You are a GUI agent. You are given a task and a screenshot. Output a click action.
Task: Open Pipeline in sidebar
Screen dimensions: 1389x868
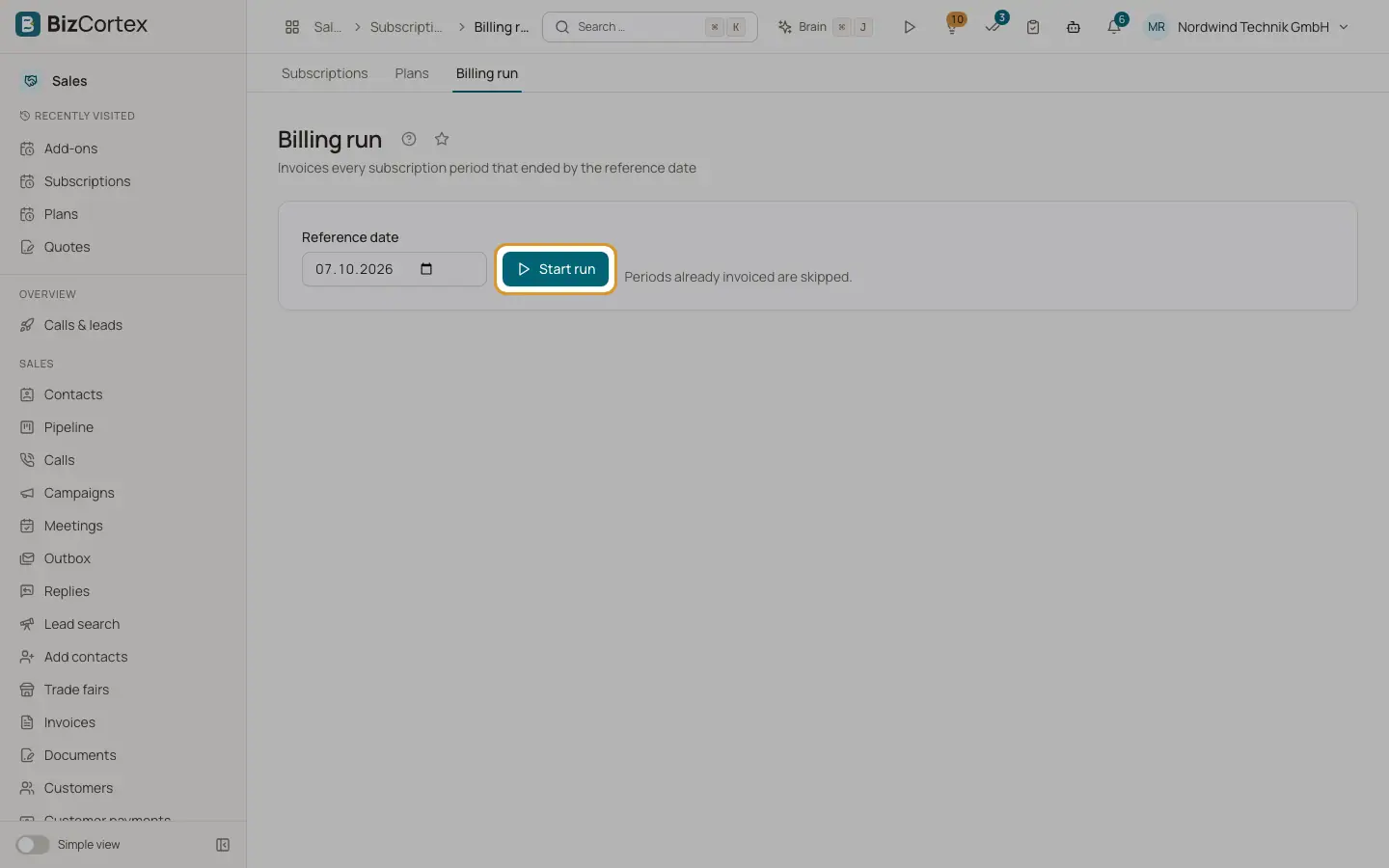pos(123,427)
